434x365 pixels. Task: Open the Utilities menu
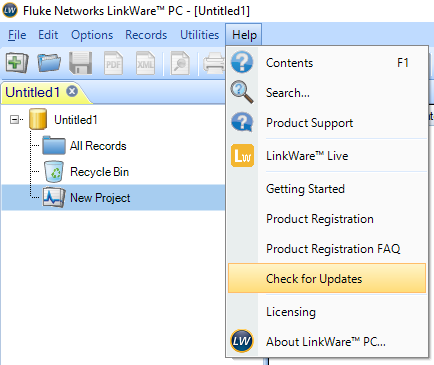(199, 35)
